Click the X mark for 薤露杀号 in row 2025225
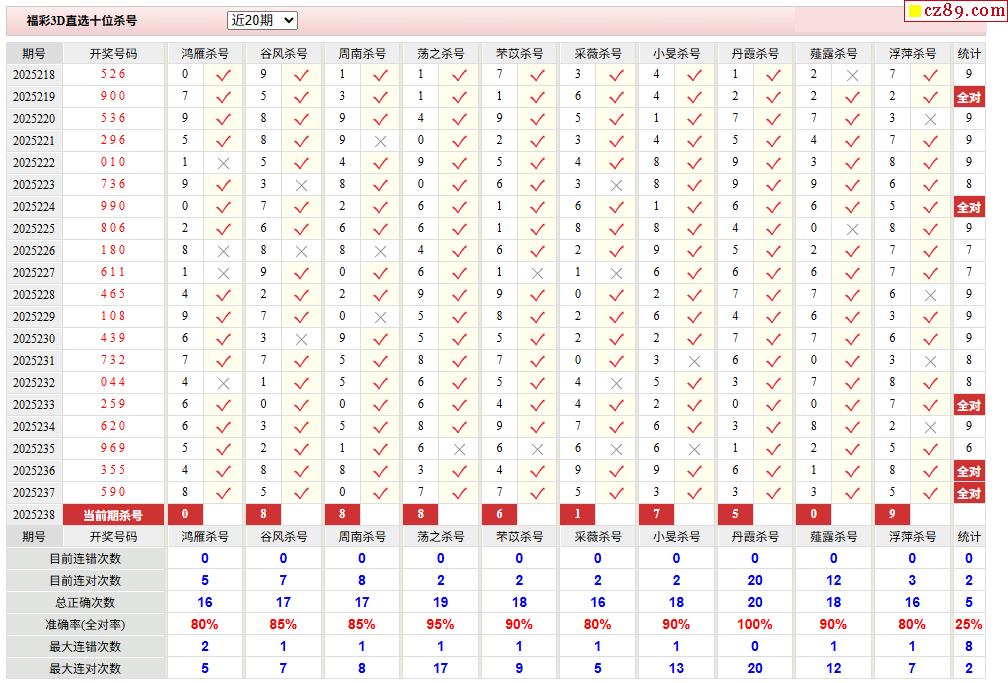Viewport: 1008px width, 683px height. 852,229
